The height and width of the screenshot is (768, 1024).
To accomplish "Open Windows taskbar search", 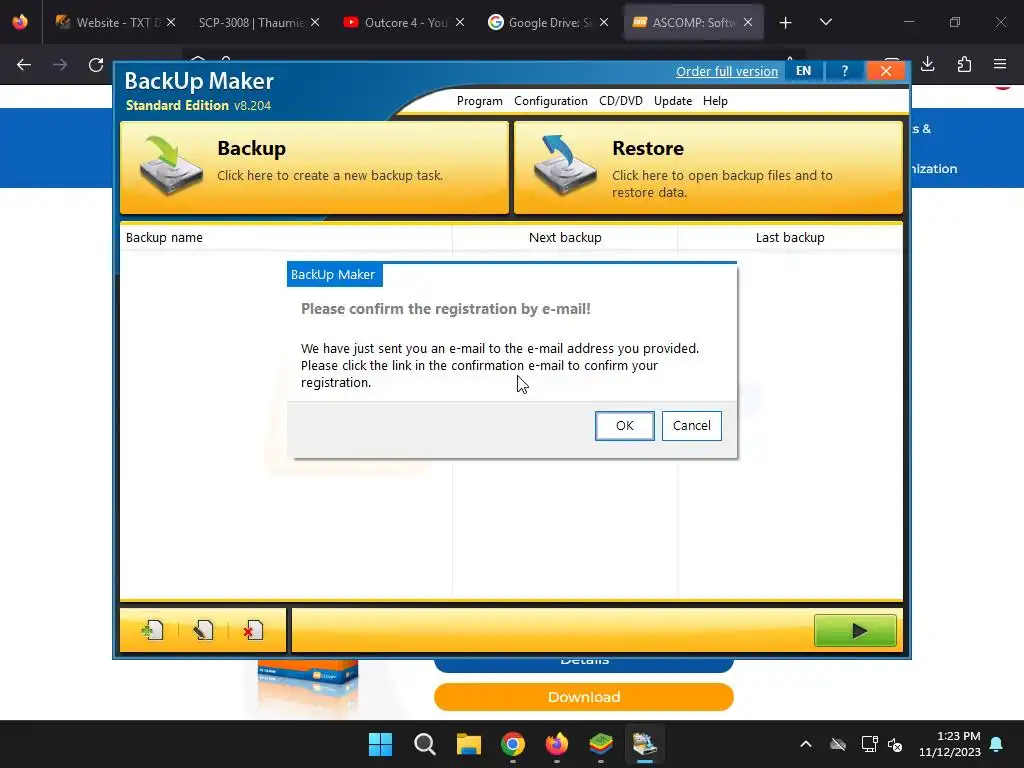I will click(x=424, y=744).
